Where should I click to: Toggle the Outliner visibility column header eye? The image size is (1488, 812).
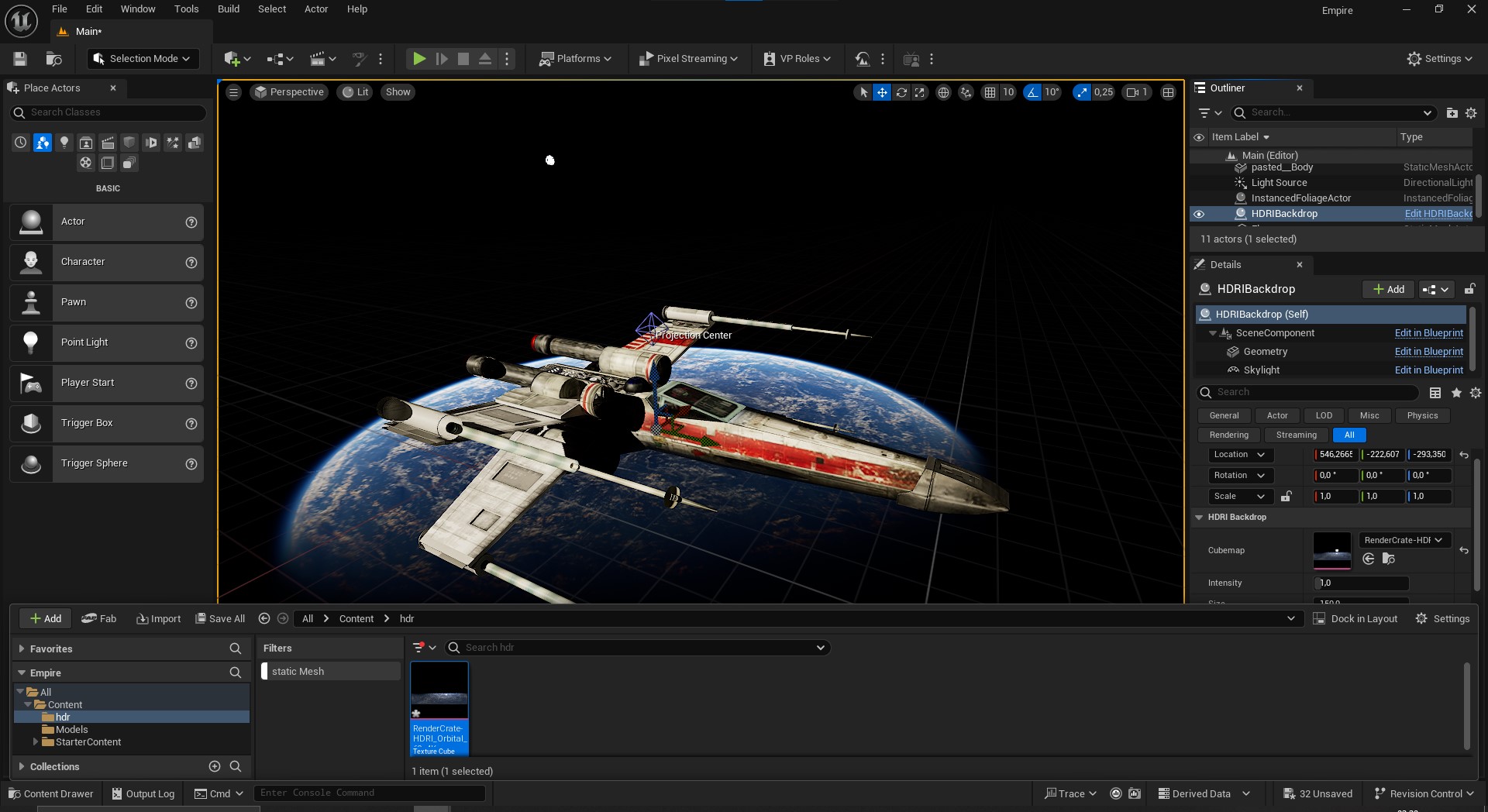1199,137
